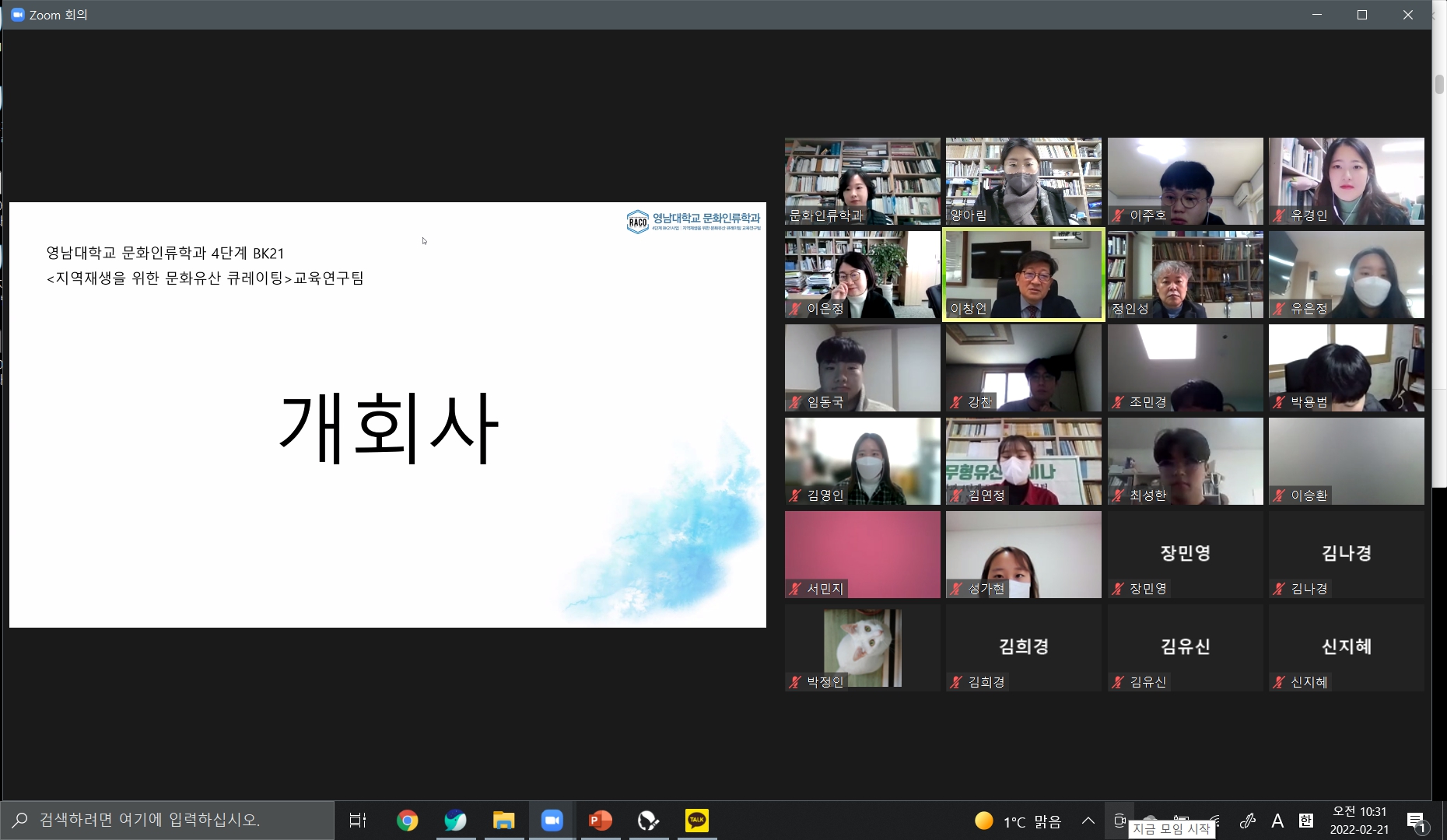The image size is (1447, 840).
Task: Select 조민경's video tile
Action: (x=1185, y=368)
